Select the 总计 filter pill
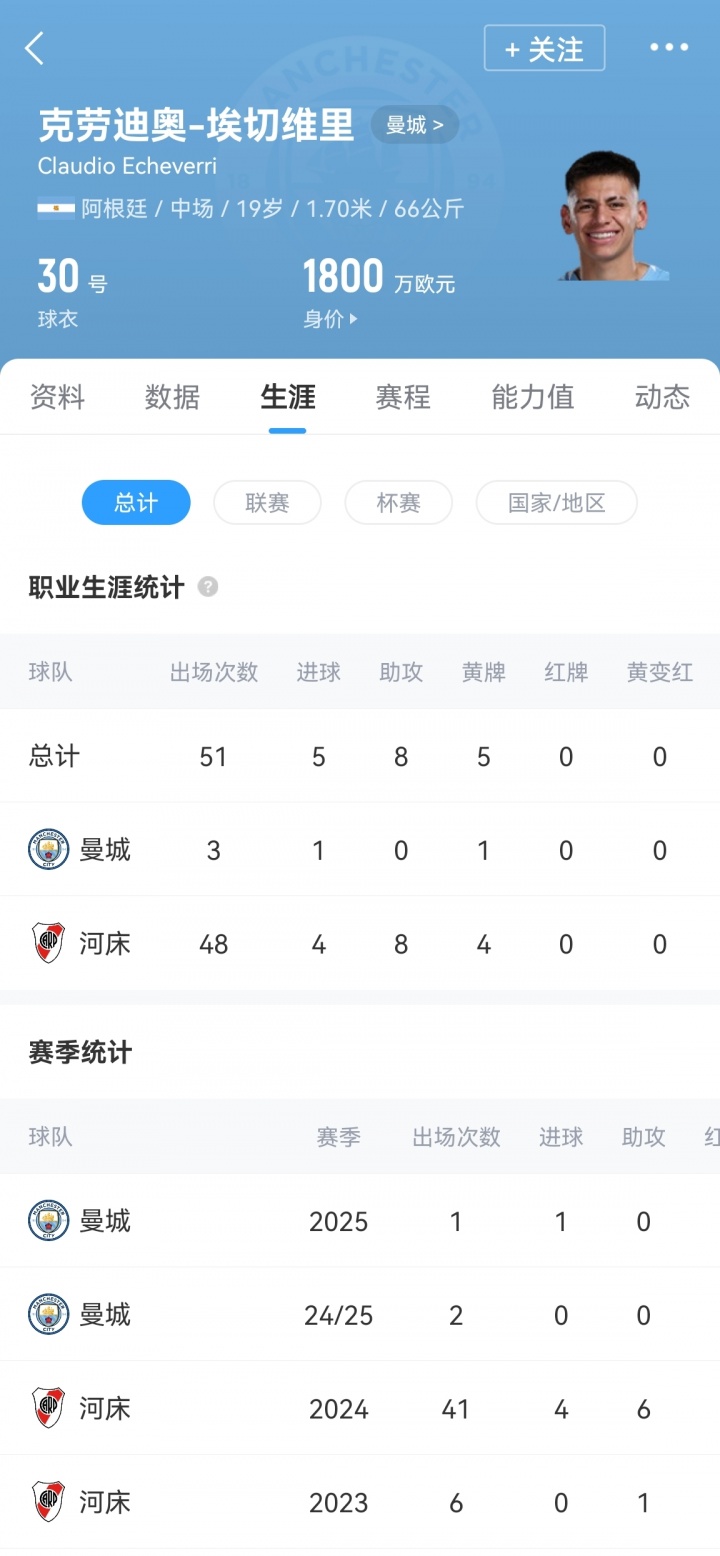720x1556 pixels. (x=136, y=503)
